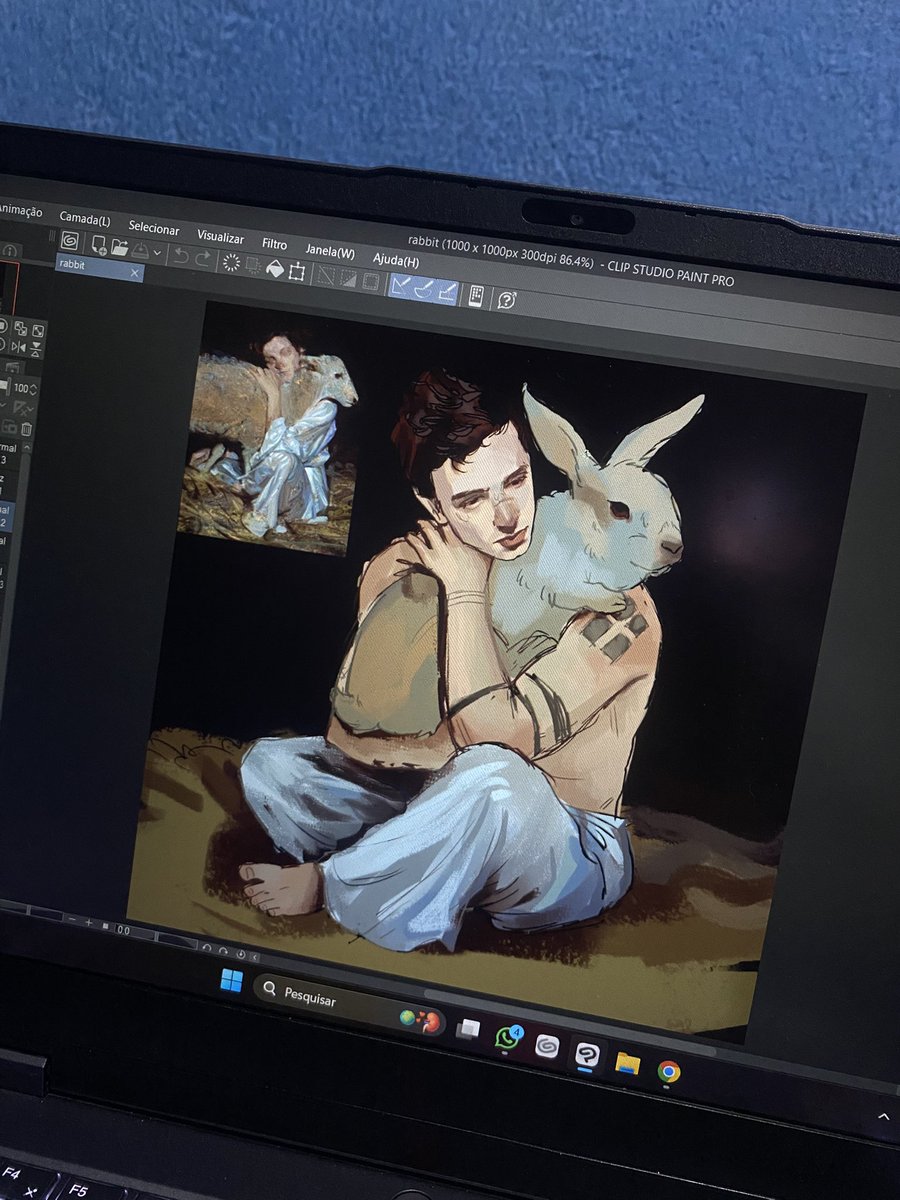
Task: Click the fit to navigator icon
Action: pyautogui.click(x=38, y=331)
